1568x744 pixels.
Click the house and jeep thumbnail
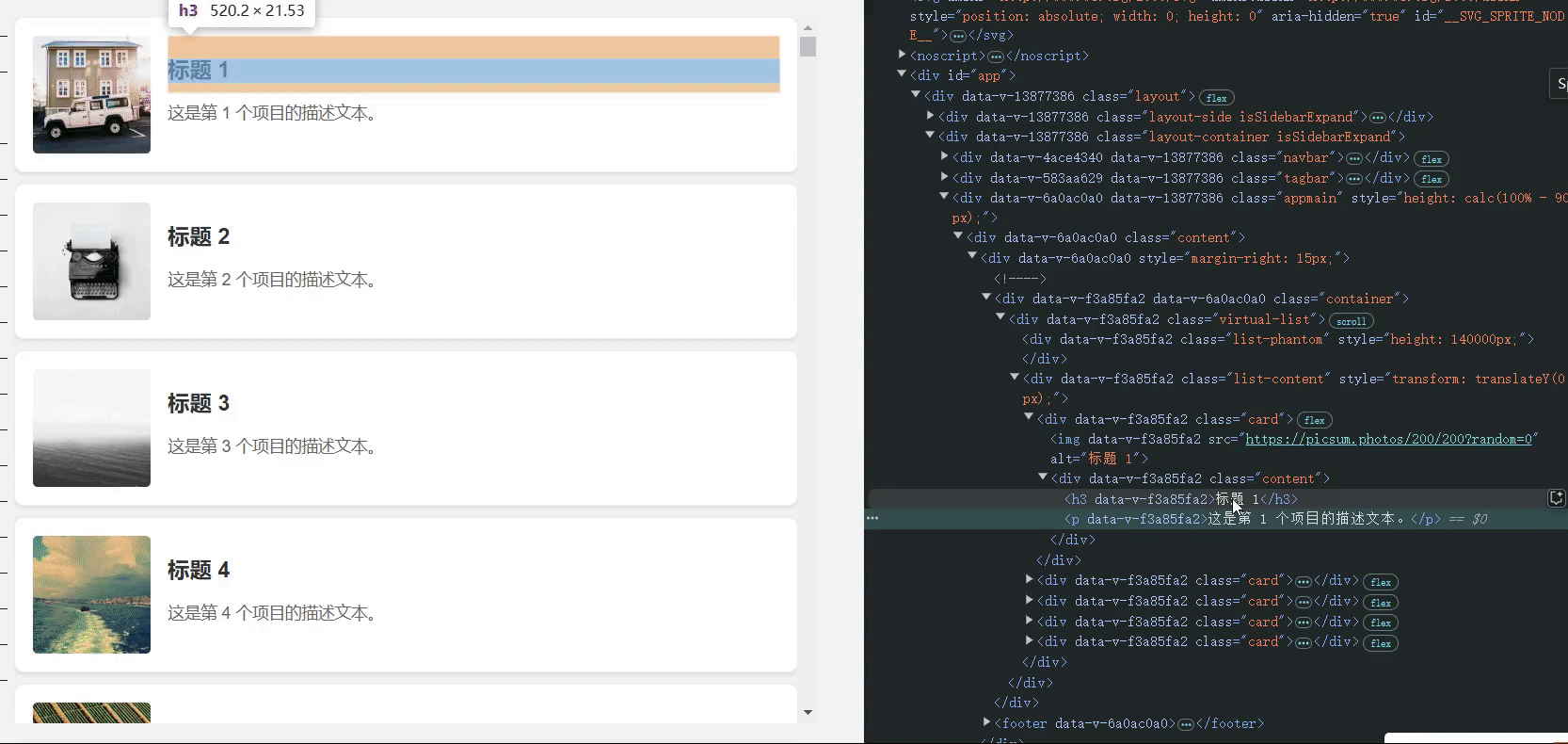pyautogui.click(x=91, y=95)
